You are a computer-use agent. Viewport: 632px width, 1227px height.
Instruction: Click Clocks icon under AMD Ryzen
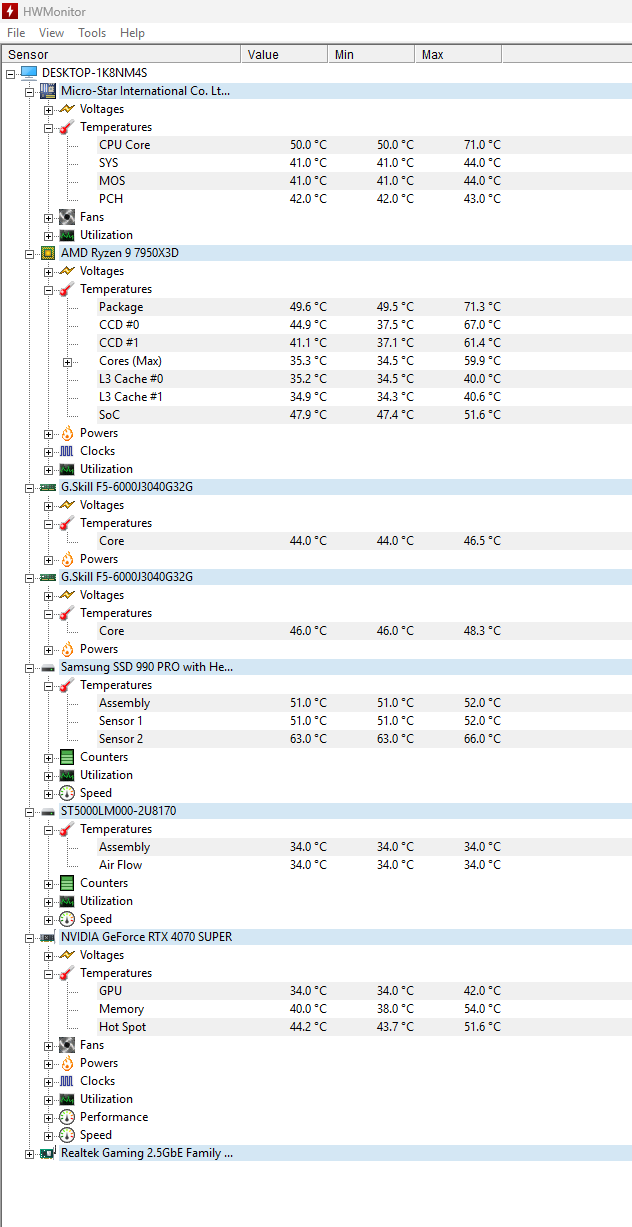[67, 451]
